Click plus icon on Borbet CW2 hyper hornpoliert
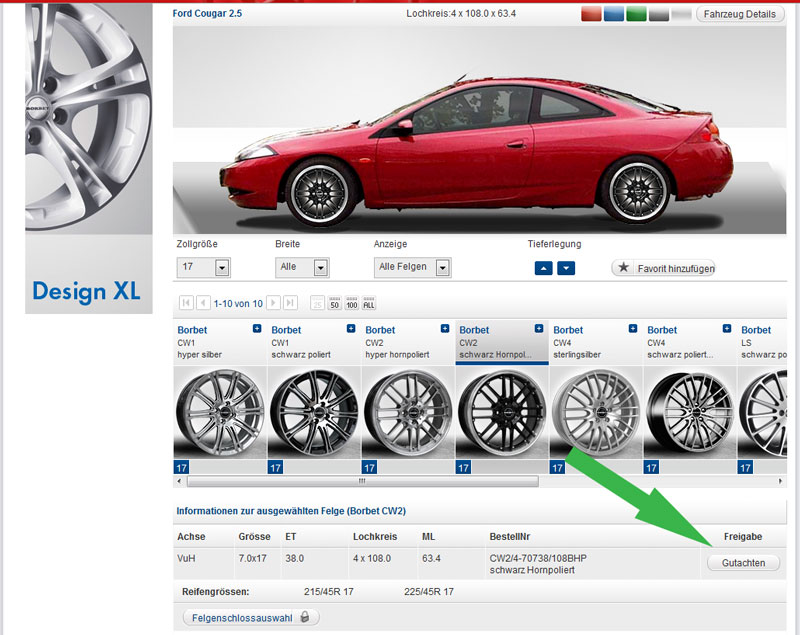Screen dimensions: 800x635 445,328
